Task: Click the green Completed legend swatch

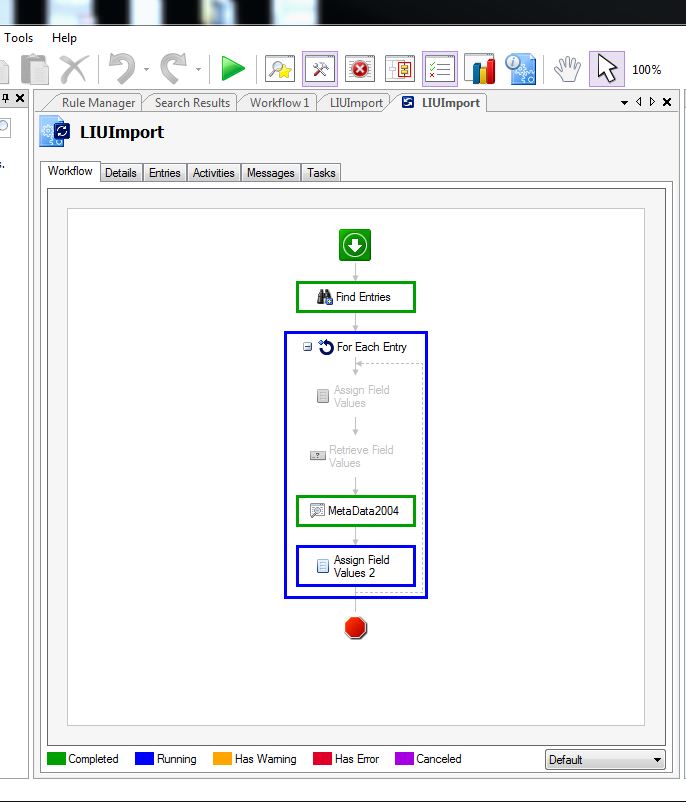Action: pos(56,759)
